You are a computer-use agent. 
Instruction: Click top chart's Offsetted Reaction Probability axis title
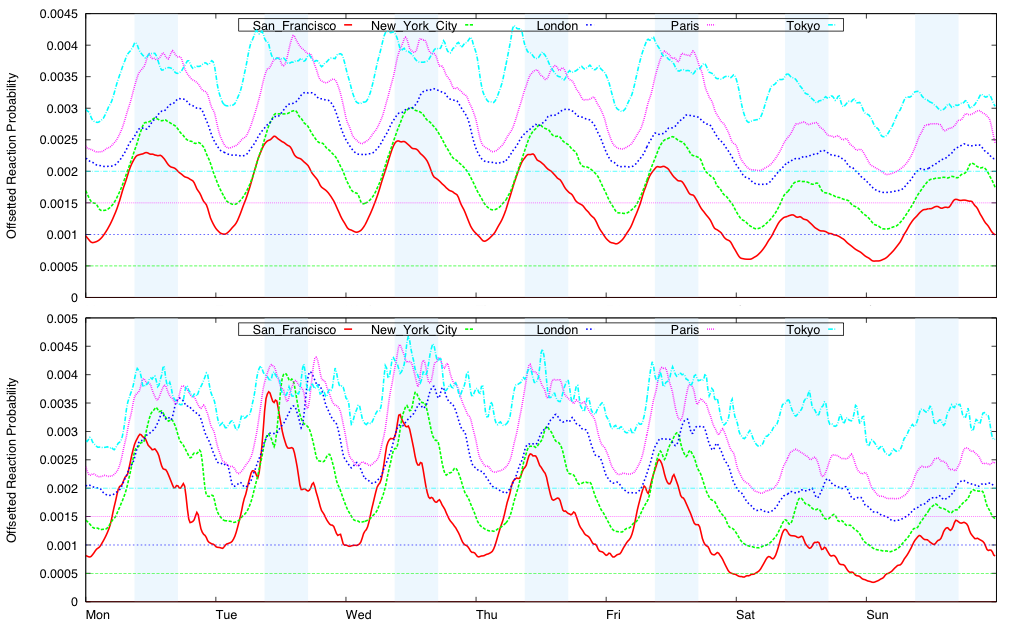coord(12,155)
